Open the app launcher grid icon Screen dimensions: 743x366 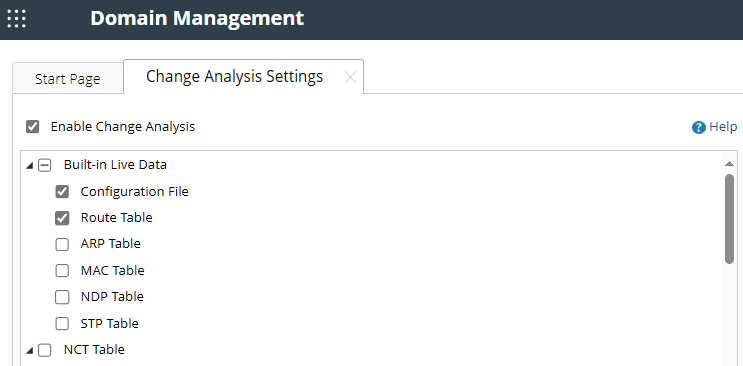17,18
